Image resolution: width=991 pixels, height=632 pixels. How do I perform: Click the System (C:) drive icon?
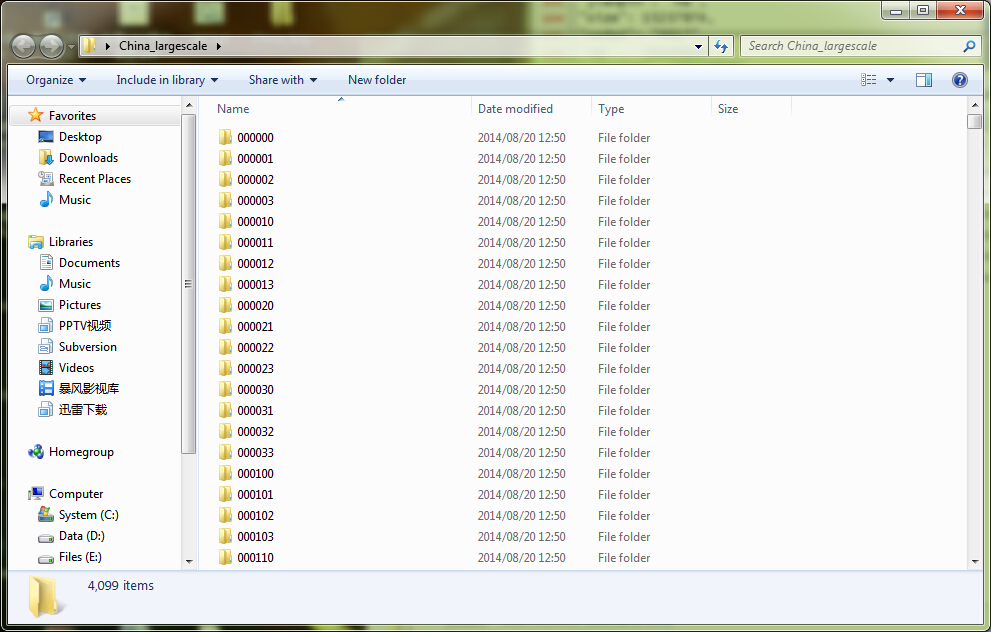point(46,514)
